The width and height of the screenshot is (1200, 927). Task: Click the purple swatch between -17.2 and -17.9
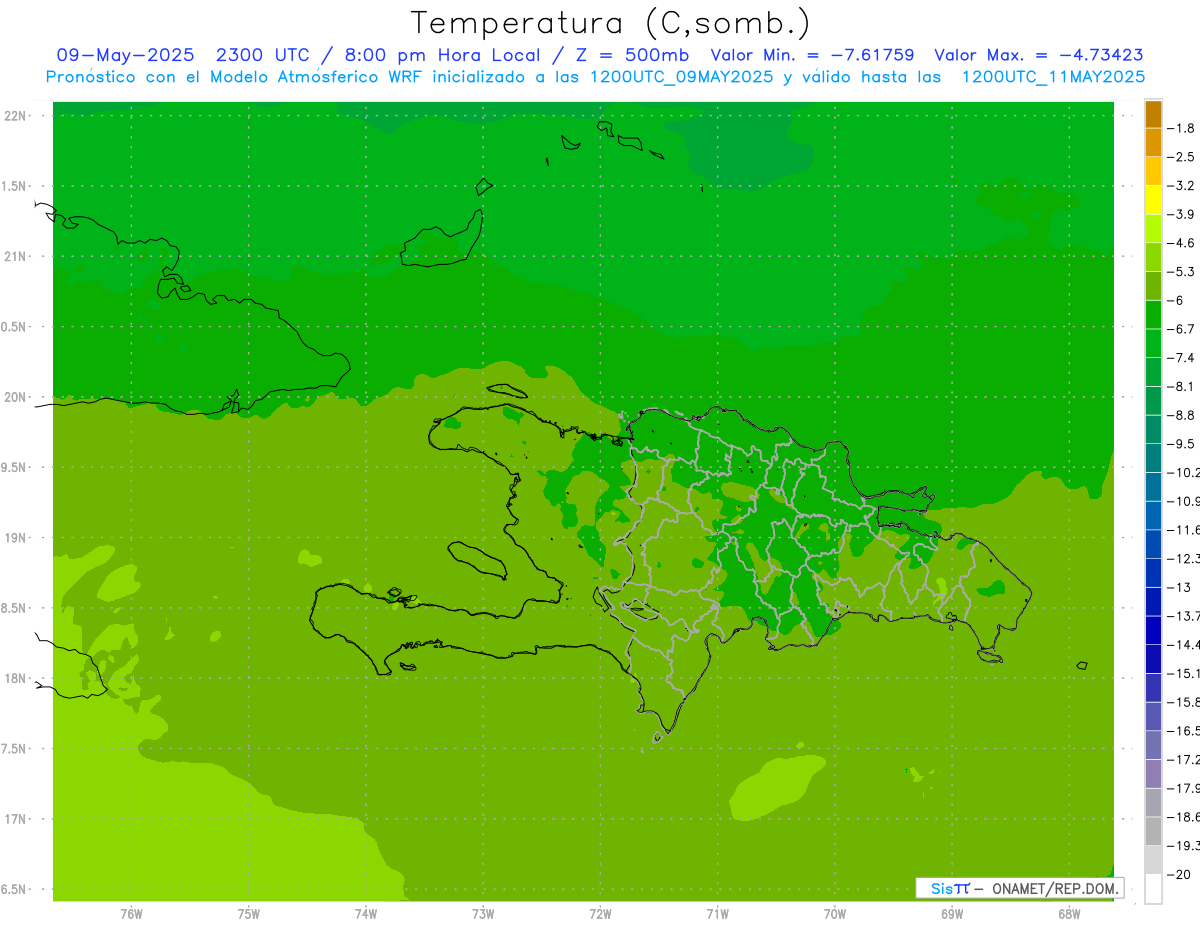click(1153, 774)
